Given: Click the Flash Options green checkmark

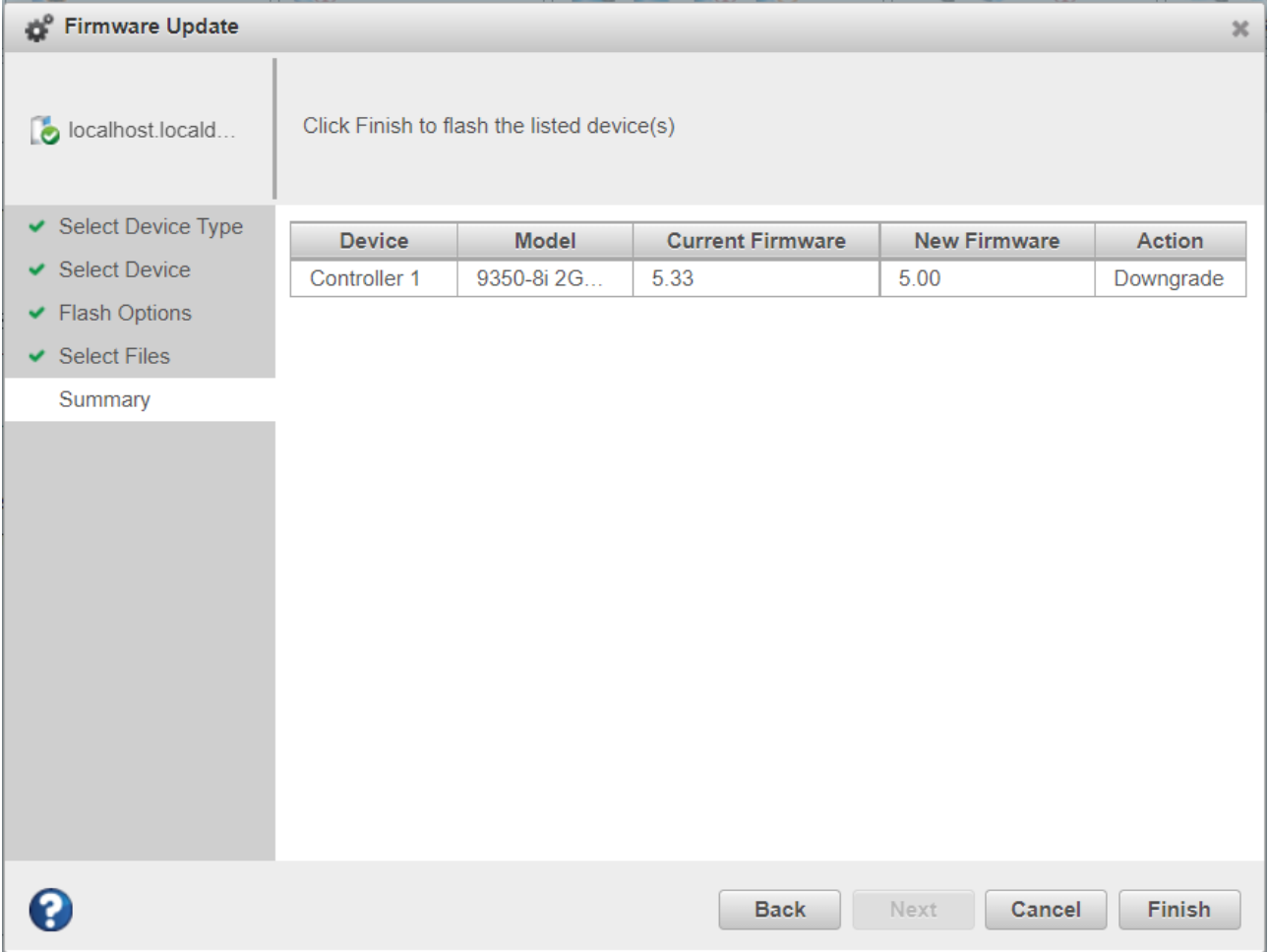Looking at the screenshot, I should pyautogui.click(x=37, y=313).
